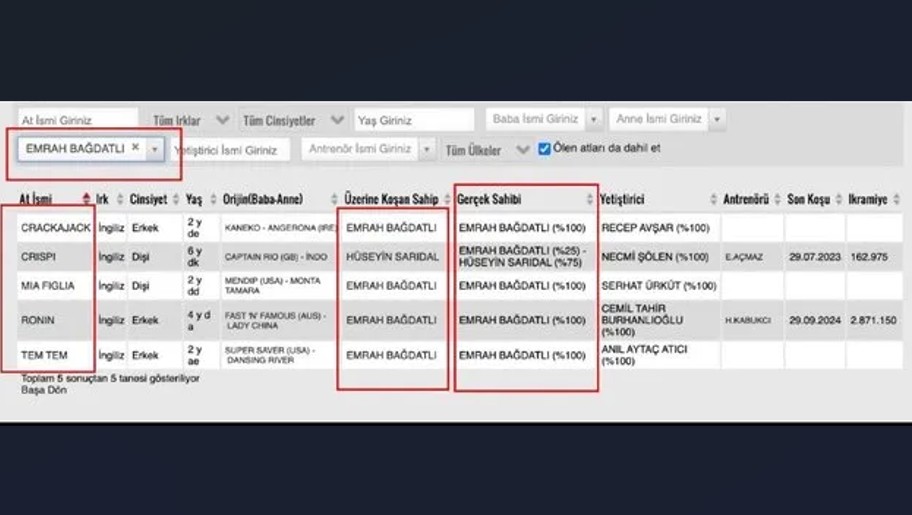Click the Başa Dön link
912x515 pixels.
point(41,390)
